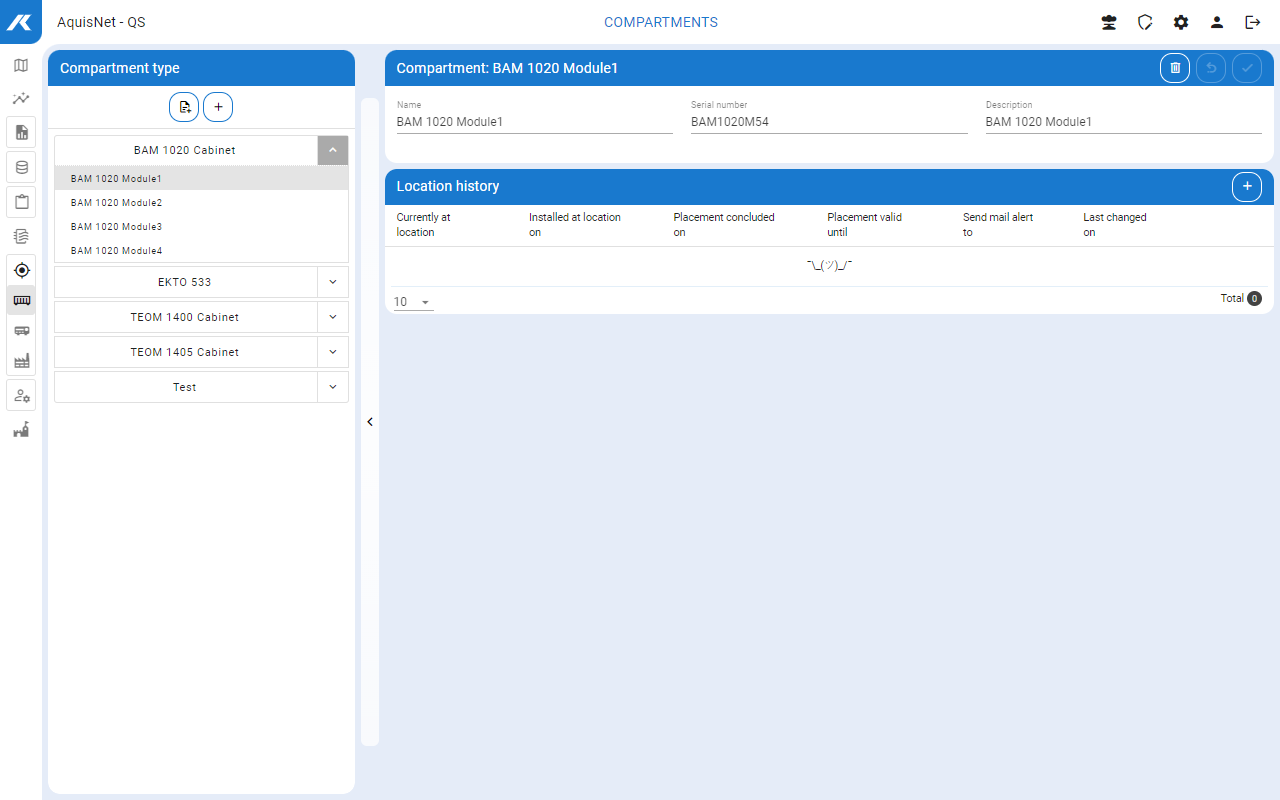Expand the EKTO 533 compartment type
The image size is (1280, 800).
tap(333, 282)
